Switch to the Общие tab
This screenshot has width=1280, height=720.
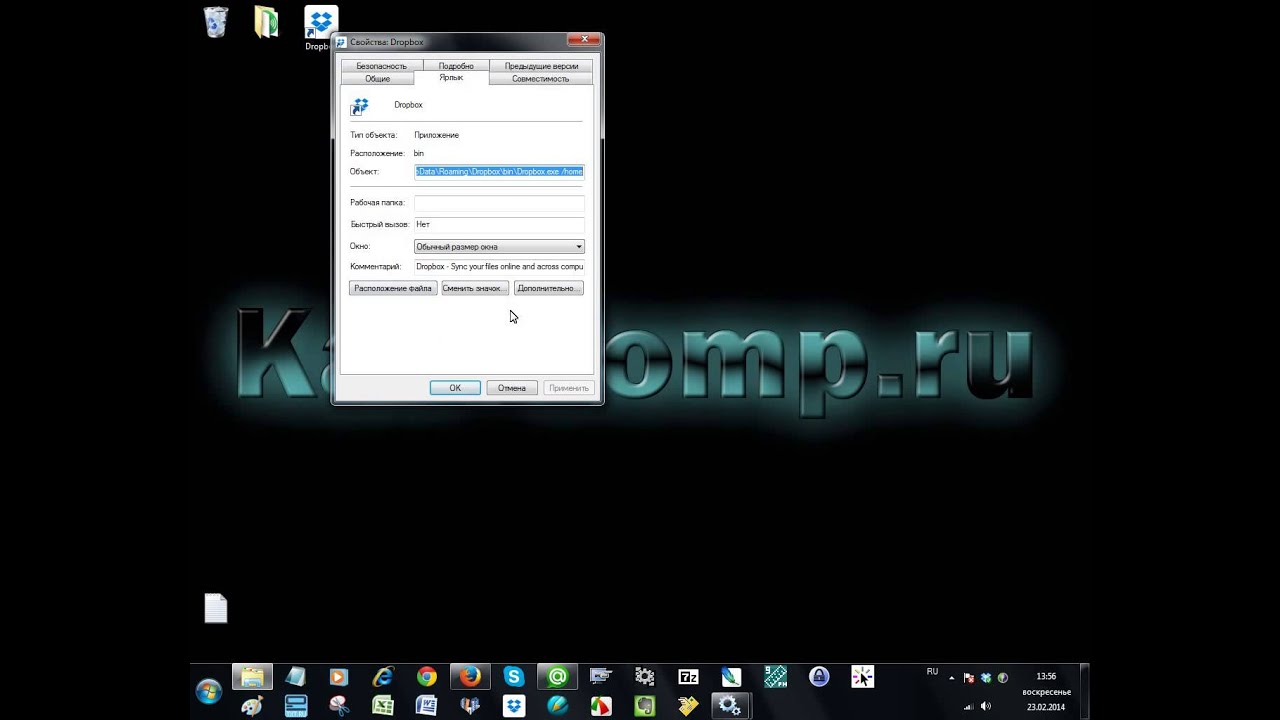(x=377, y=78)
